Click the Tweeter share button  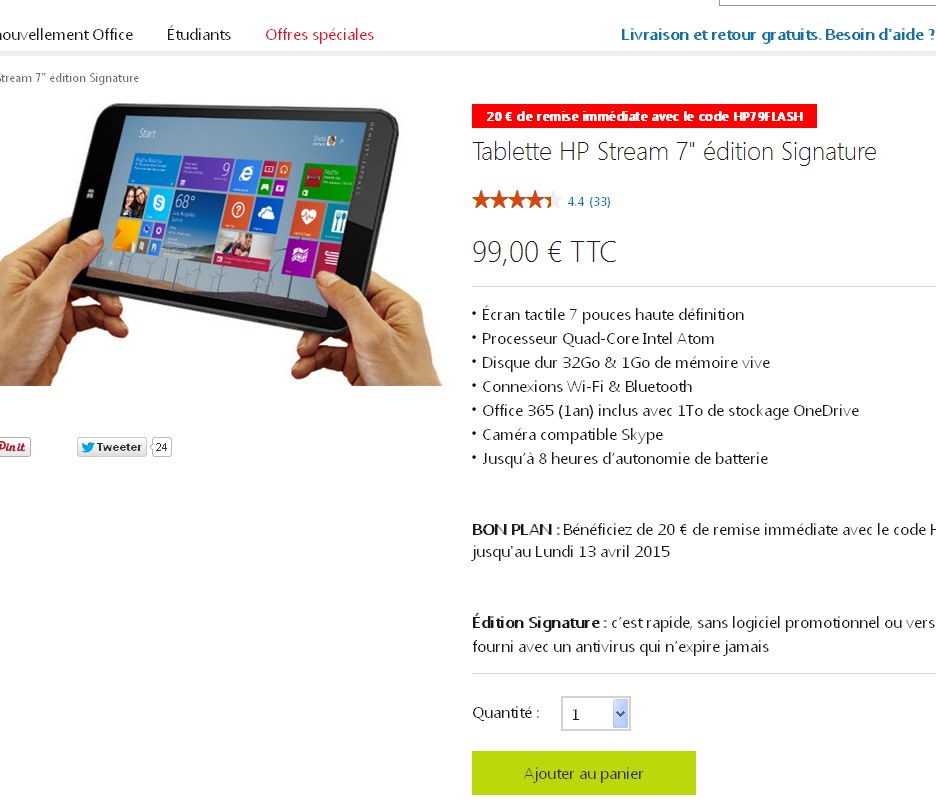(x=112, y=447)
